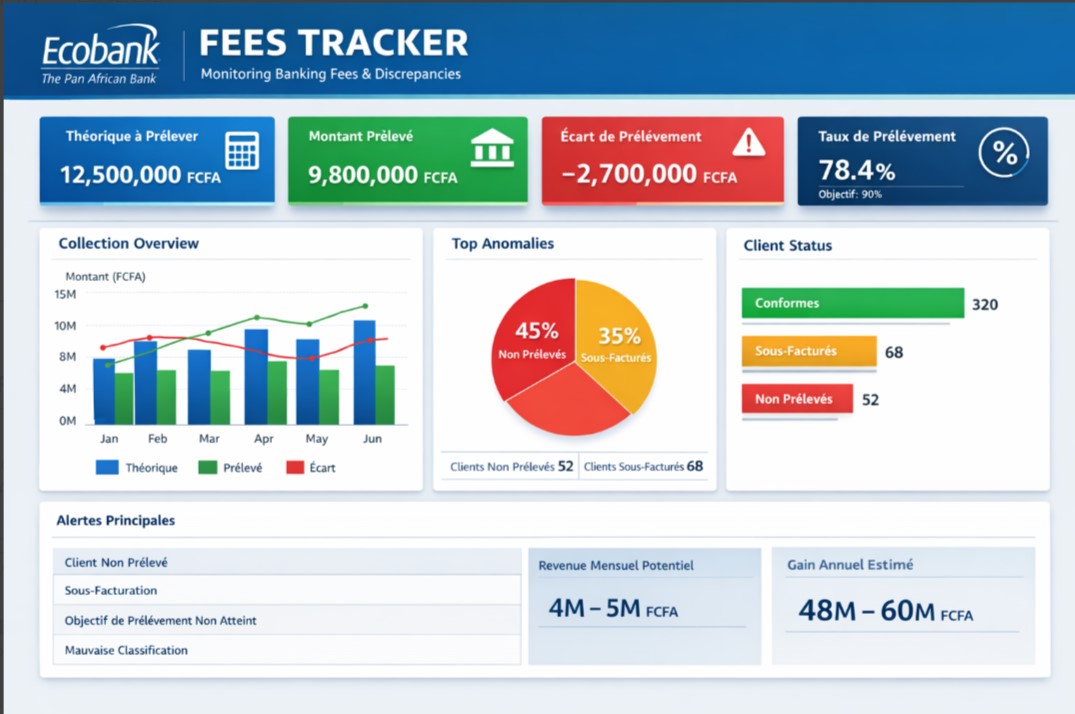The height and width of the screenshot is (714, 1075).
Task: Click the Objectif: 90% text
Action: (x=849, y=194)
